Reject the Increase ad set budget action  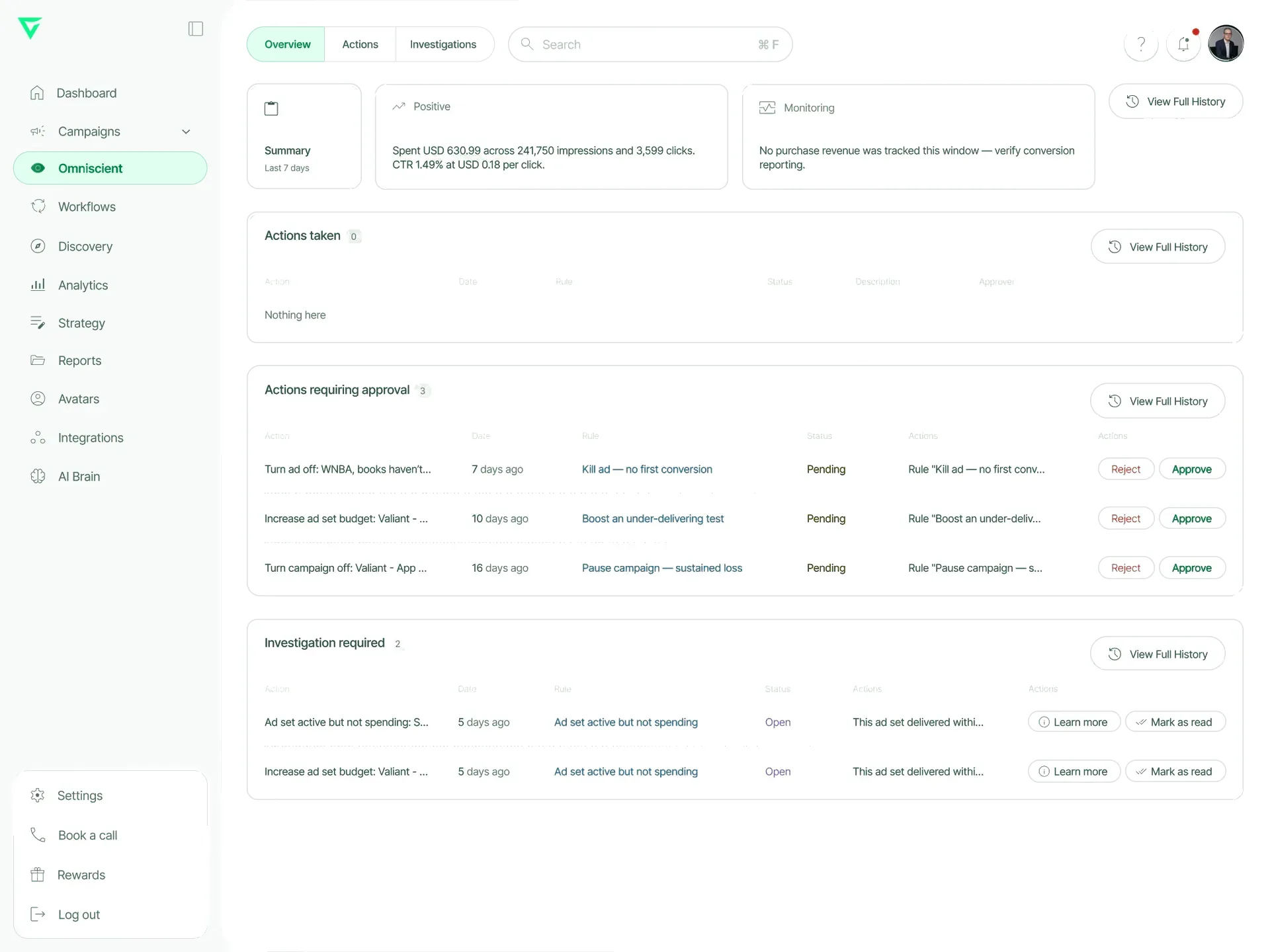tap(1126, 518)
